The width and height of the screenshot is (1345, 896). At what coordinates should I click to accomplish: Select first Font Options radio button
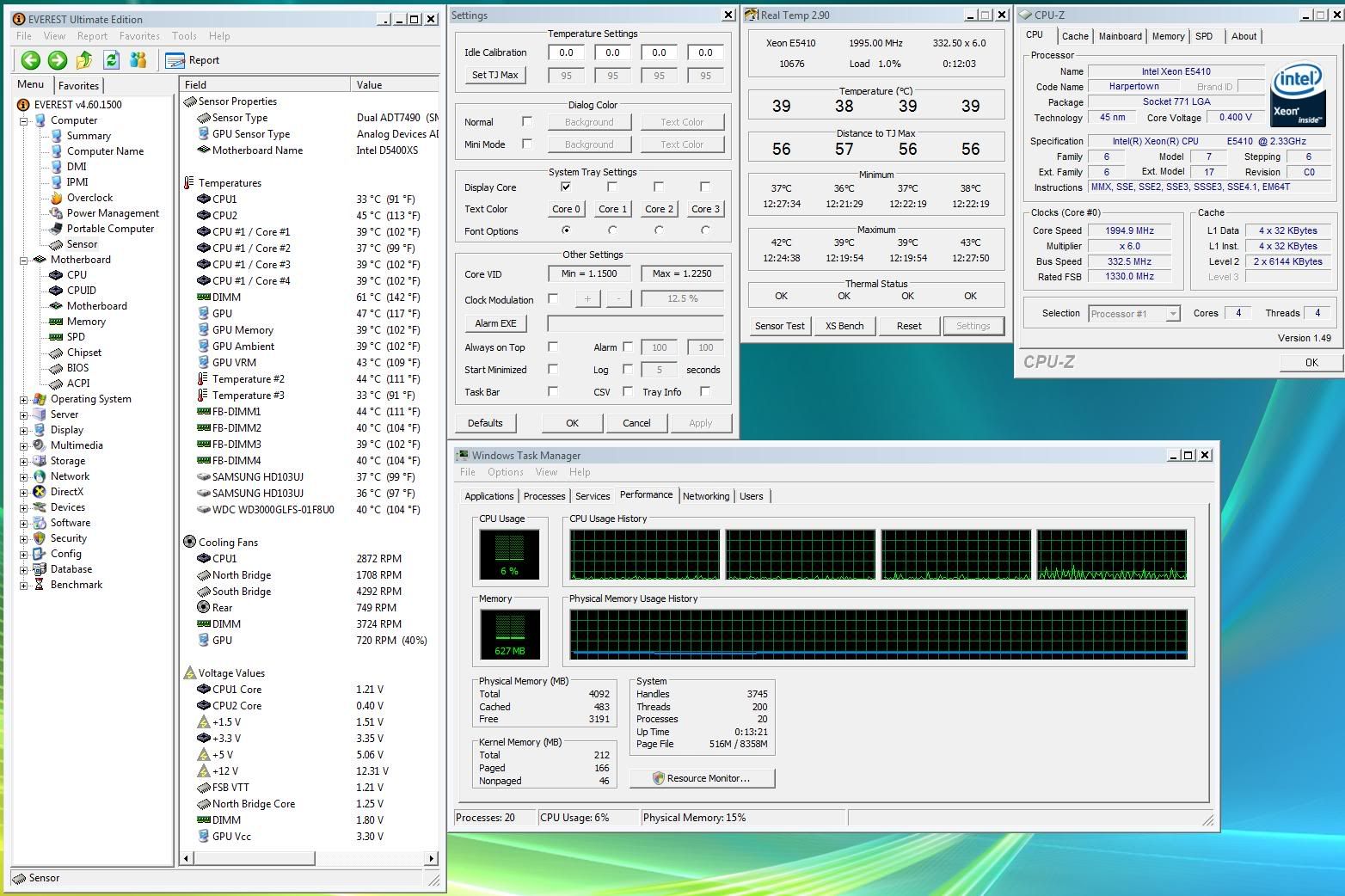566,230
